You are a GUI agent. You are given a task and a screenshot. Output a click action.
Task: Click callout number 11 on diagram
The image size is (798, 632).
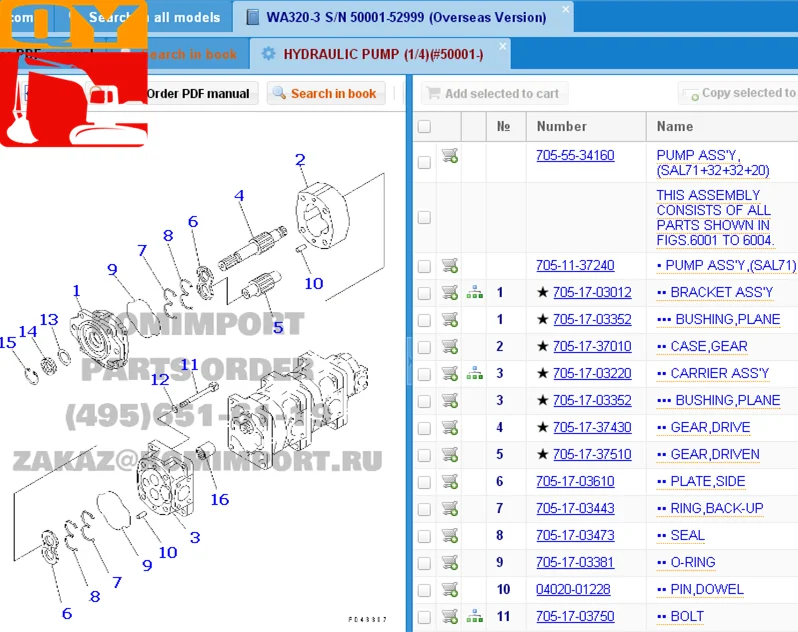pyautogui.click(x=189, y=365)
